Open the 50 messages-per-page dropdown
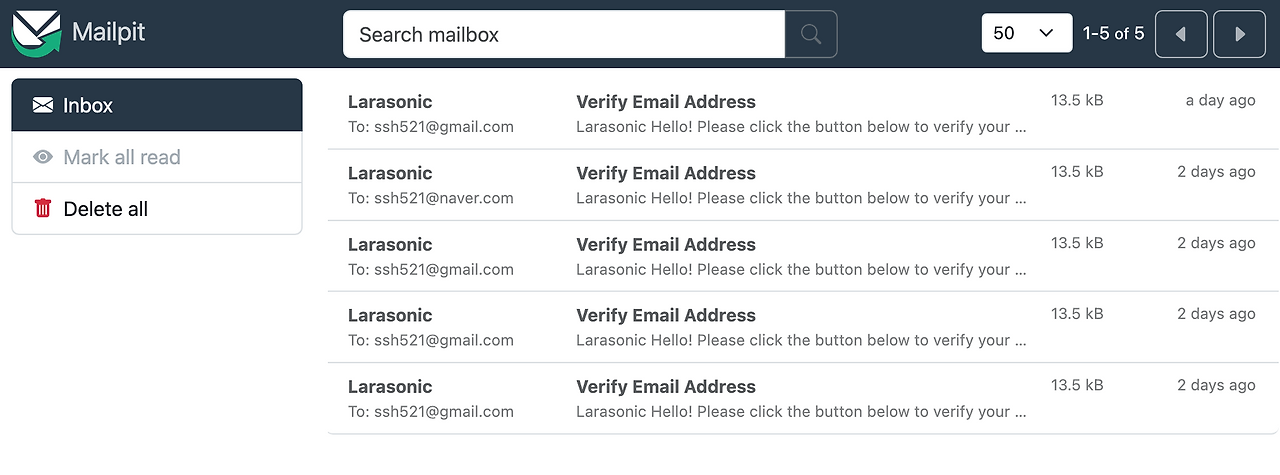The height and width of the screenshot is (475, 1280). pyautogui.click(x=1027, y=33)
